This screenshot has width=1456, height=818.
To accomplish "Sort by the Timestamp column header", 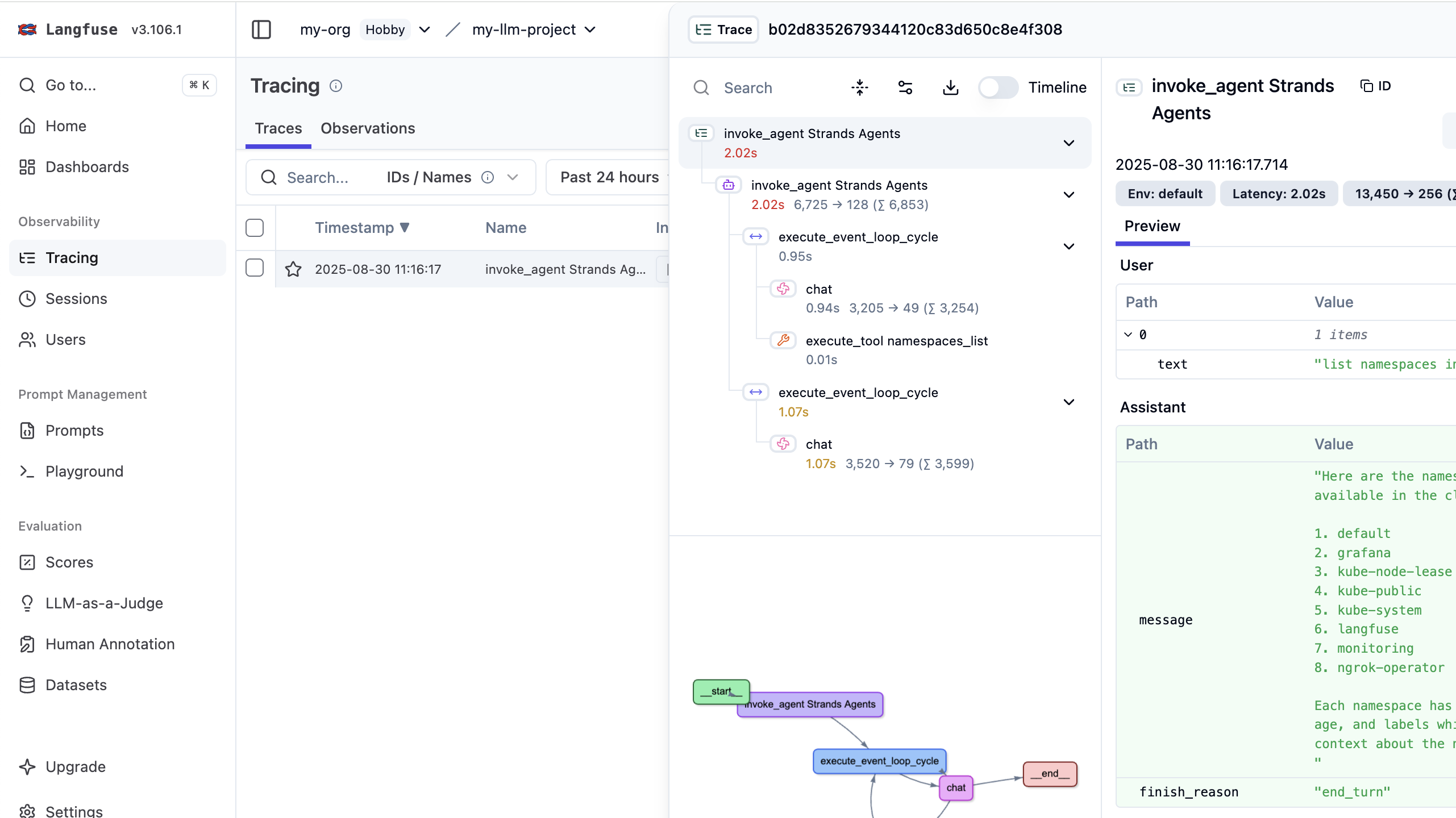I will 362,228.
